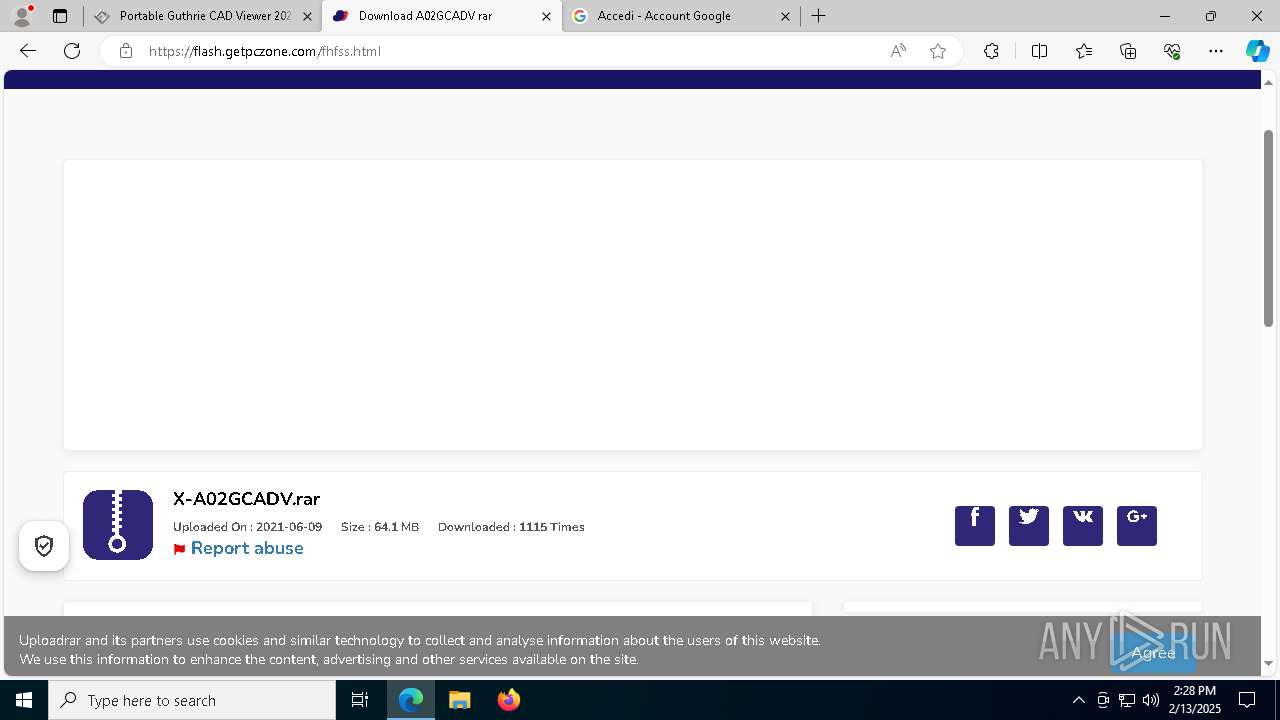The width and height of the screenshot is (1280, 720).
Task: Open the tab actions menu icon
Action: coord(60,16)
